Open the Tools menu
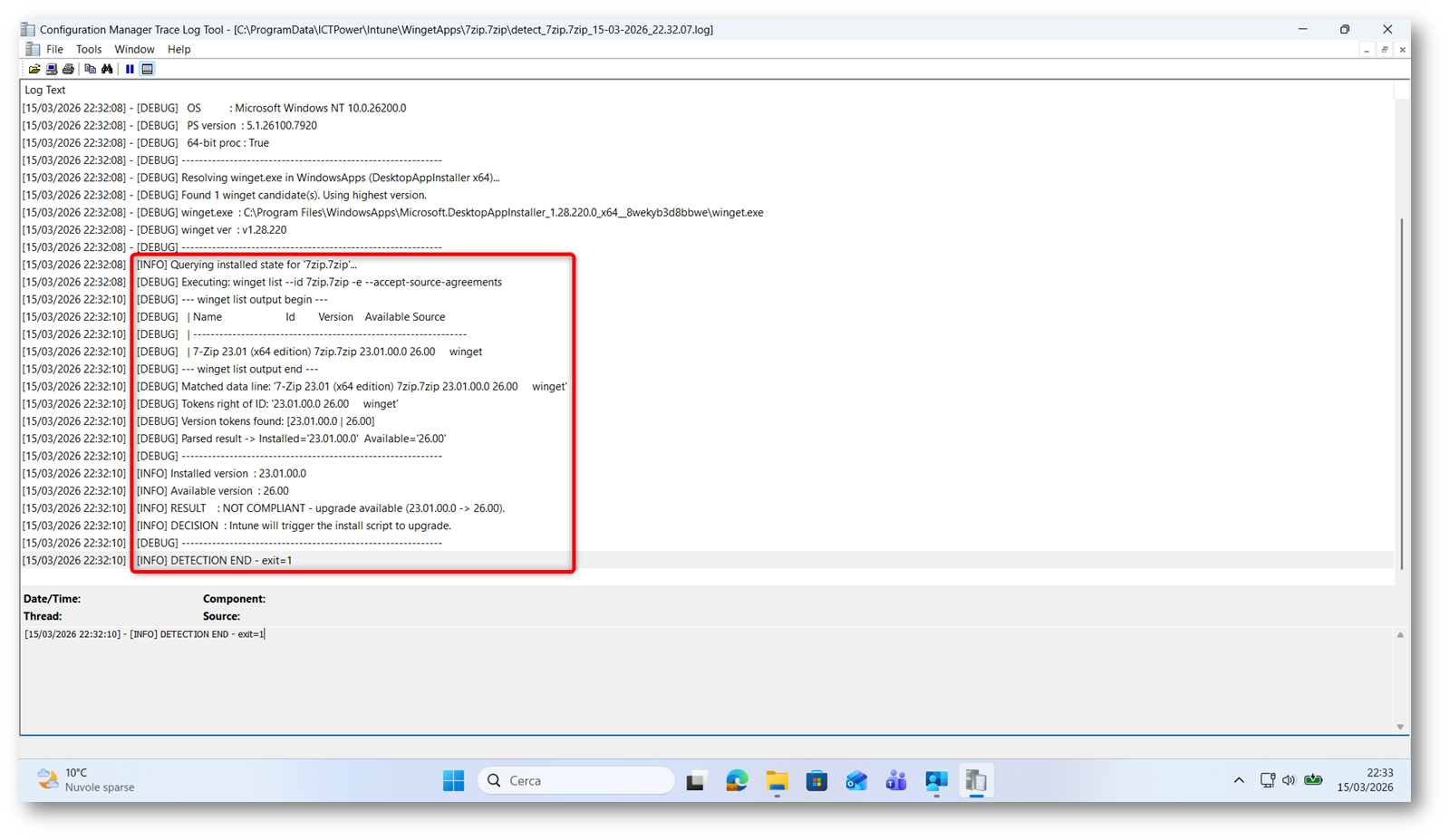1449x840 pixels. click(89, 49)
